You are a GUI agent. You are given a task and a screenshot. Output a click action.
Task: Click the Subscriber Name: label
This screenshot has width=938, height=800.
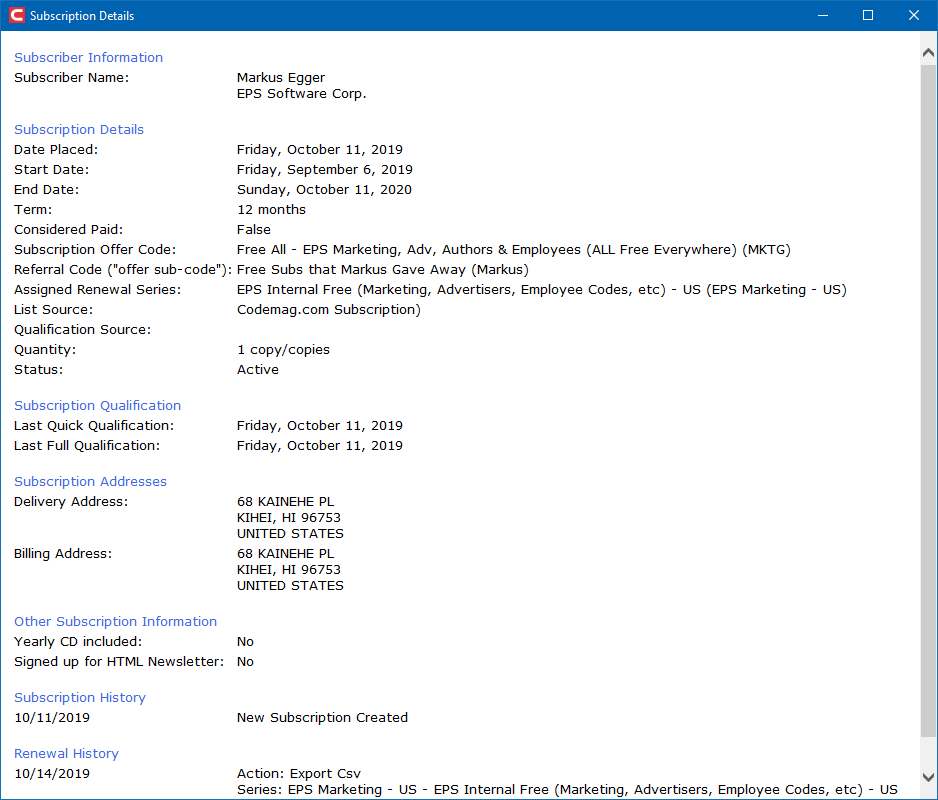71,78
